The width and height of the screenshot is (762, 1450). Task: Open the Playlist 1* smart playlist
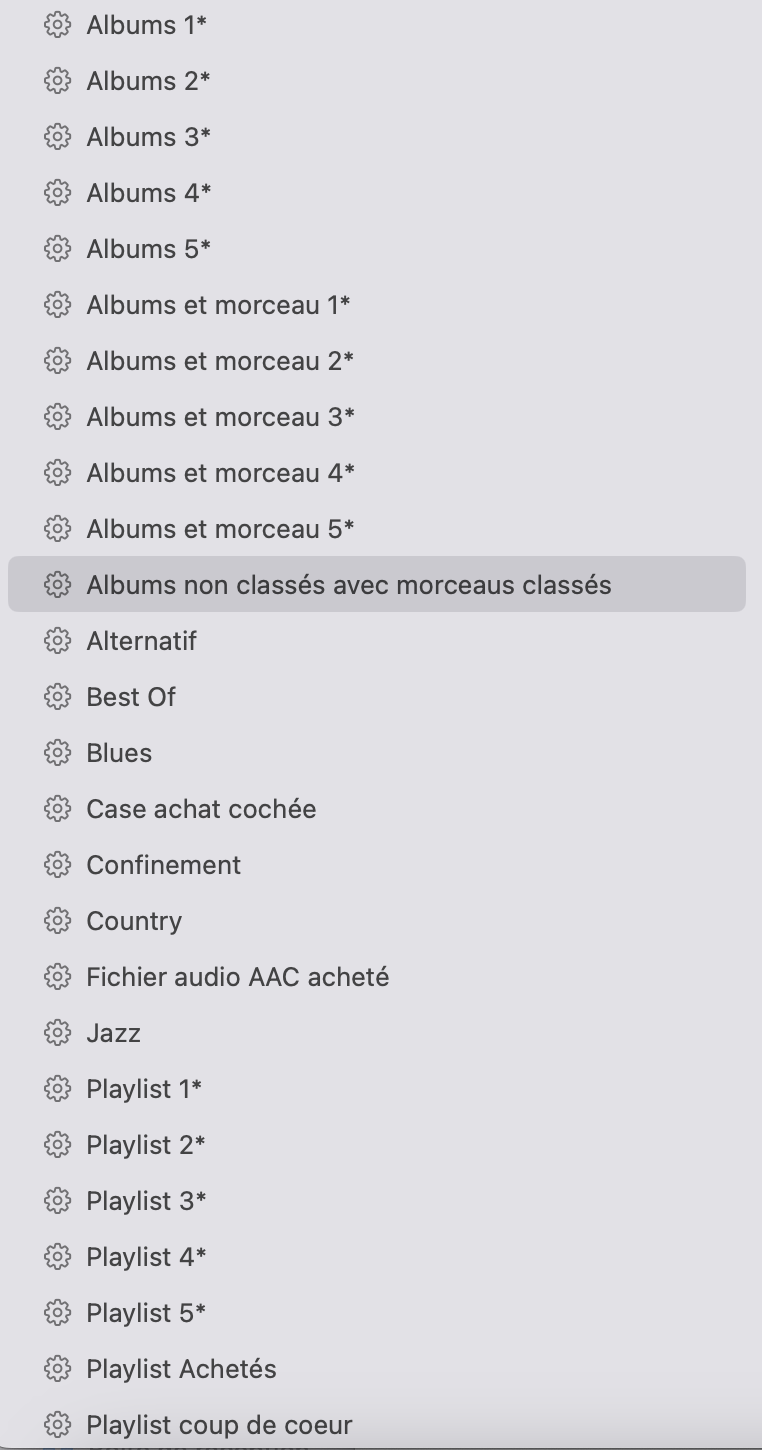pos(144,1089)
